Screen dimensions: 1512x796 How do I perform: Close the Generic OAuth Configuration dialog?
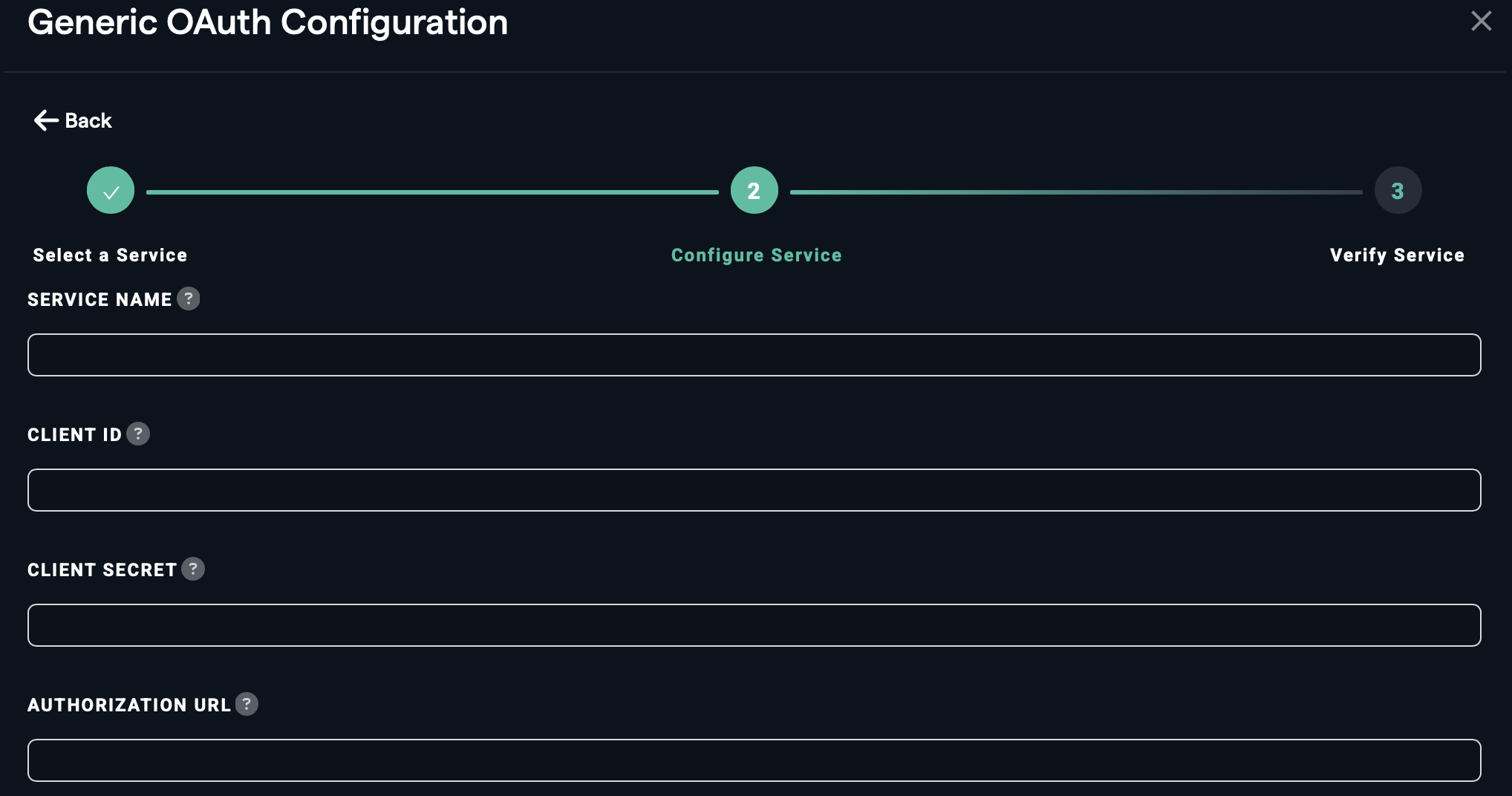pos(1481,21)
